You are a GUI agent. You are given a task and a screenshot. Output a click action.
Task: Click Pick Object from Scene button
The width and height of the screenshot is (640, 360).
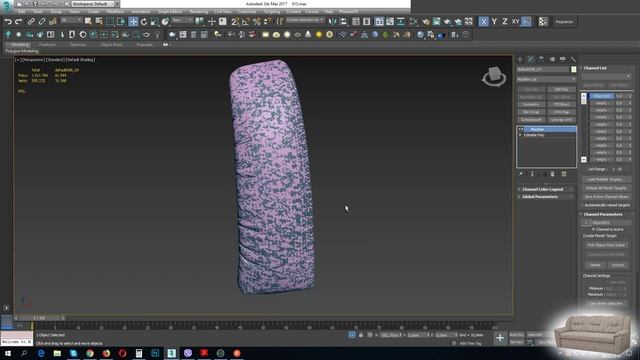[x=606, y=245]
